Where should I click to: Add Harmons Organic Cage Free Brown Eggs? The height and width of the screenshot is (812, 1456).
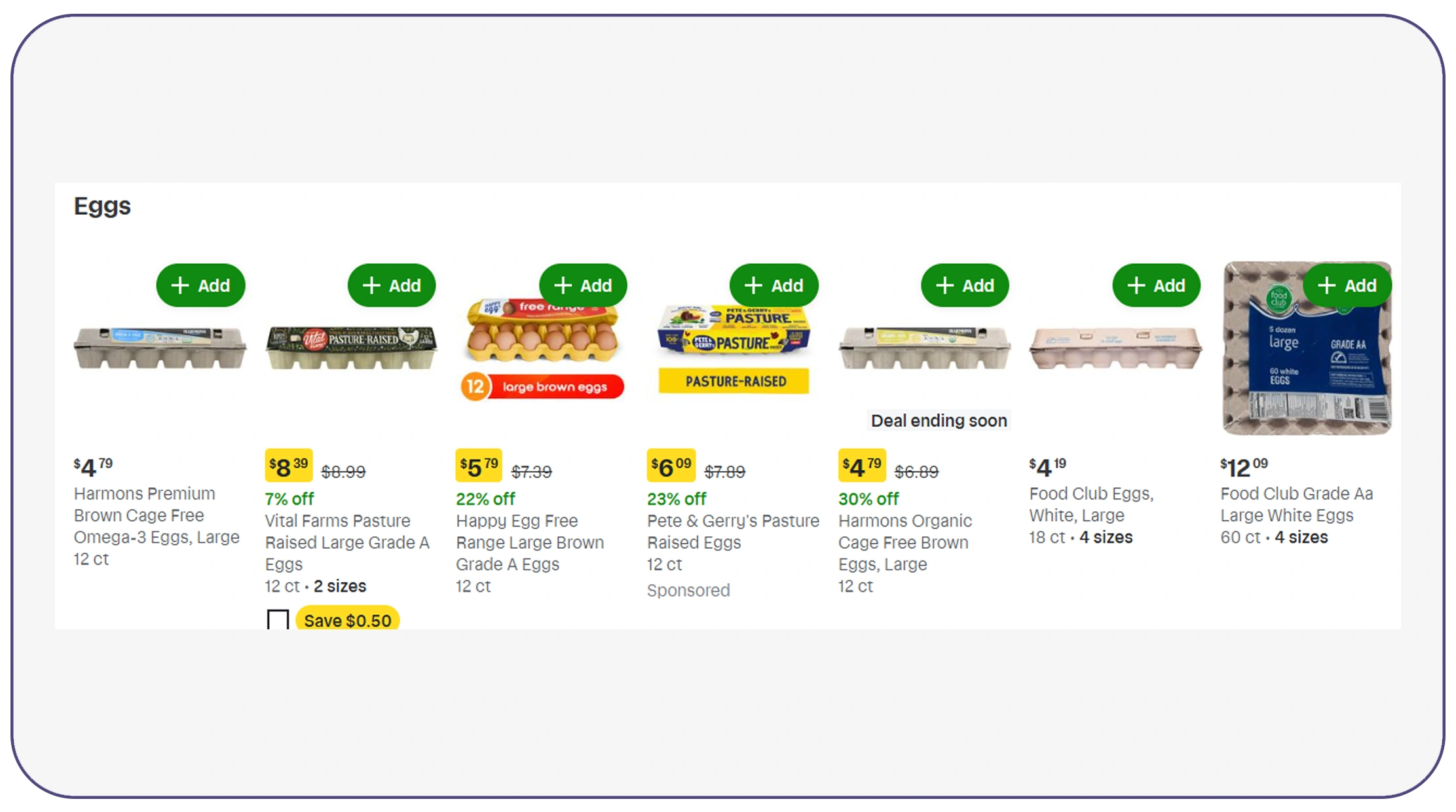[x=965, y=286]
